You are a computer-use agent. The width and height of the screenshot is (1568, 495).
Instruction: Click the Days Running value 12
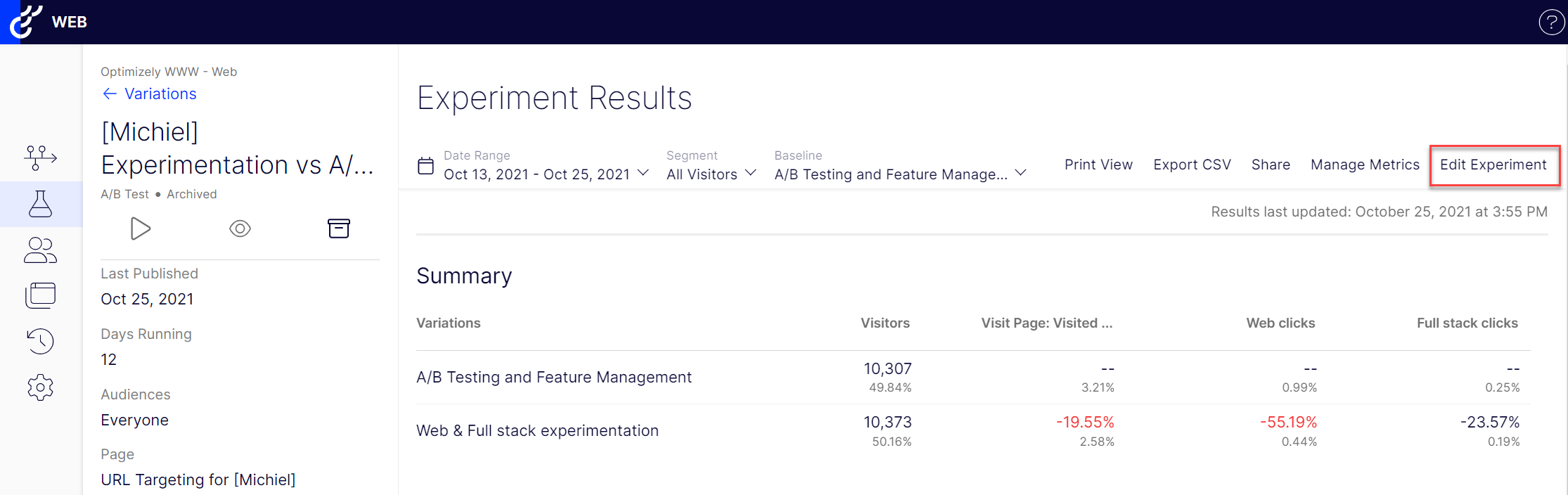click(x=108, y=360)
